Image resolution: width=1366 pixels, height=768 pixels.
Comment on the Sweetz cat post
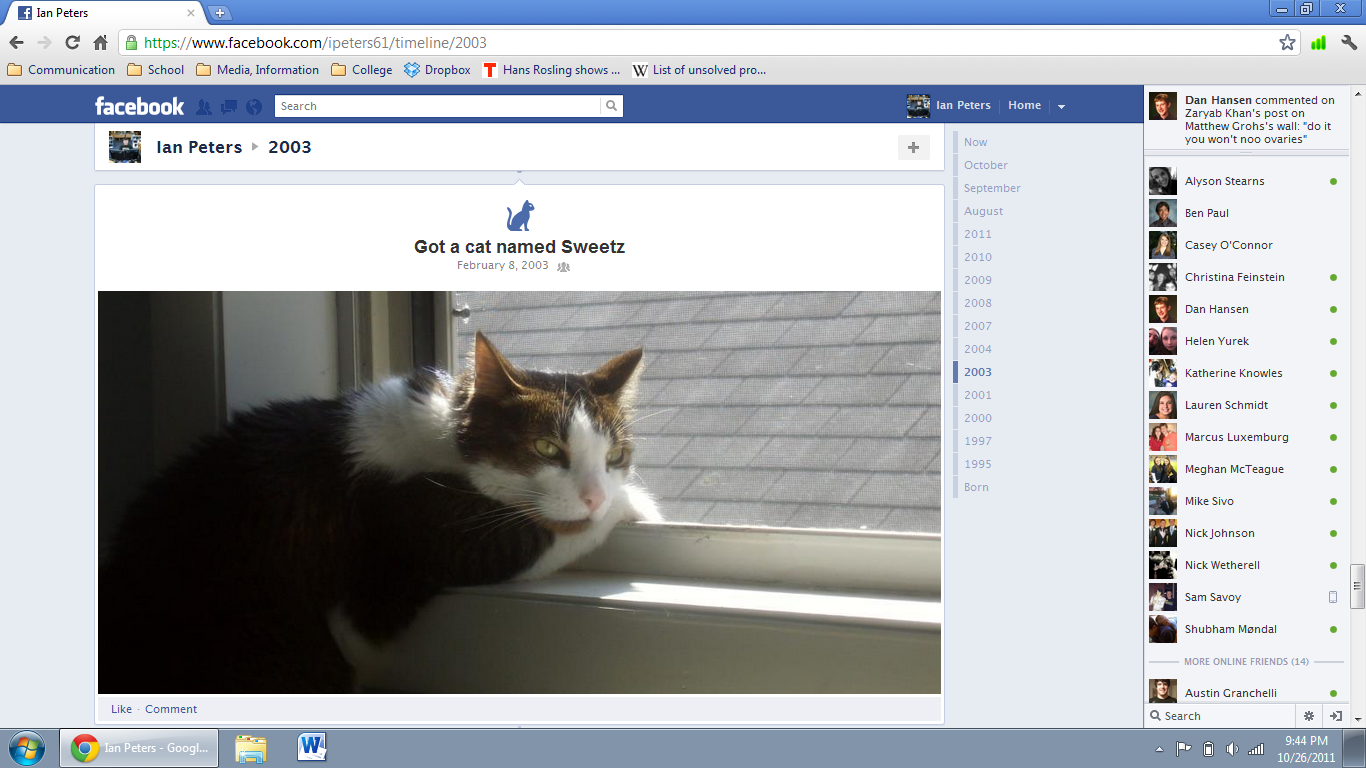[171, 709]
